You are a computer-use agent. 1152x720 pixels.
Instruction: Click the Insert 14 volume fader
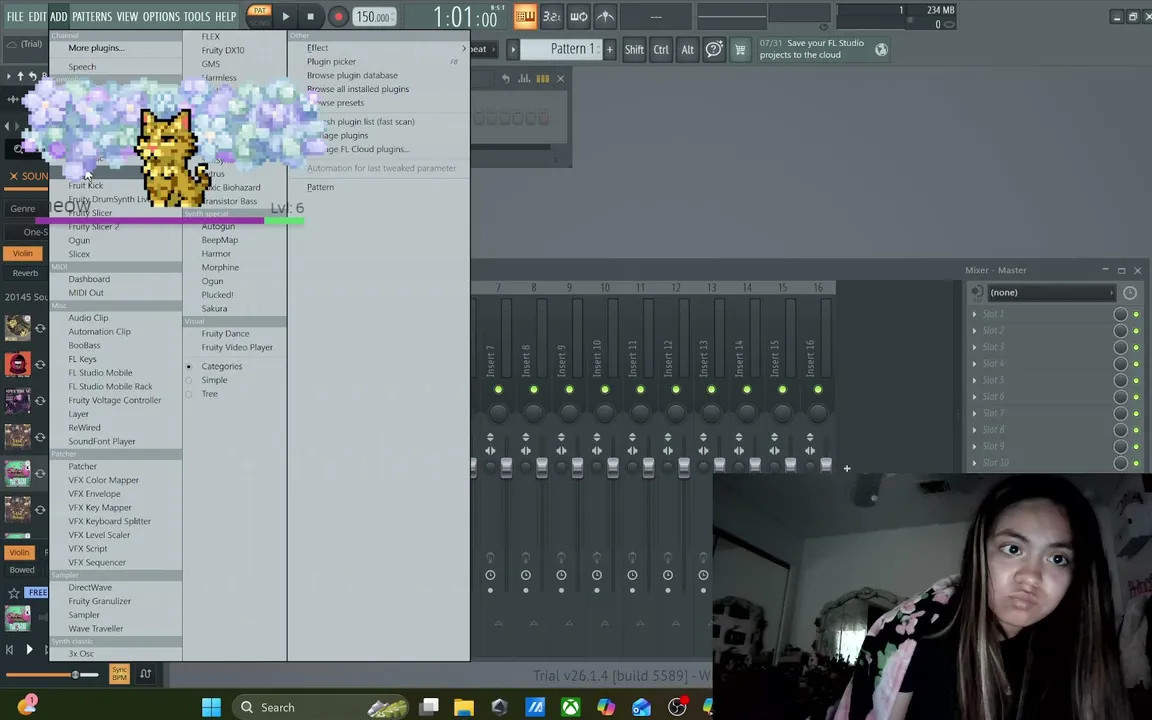point(755,466)
